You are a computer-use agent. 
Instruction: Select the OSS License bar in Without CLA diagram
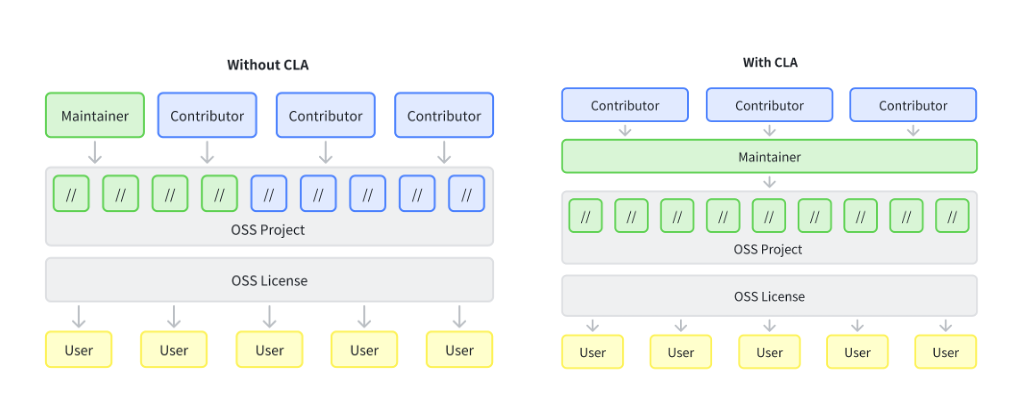[x=269, y=280]
